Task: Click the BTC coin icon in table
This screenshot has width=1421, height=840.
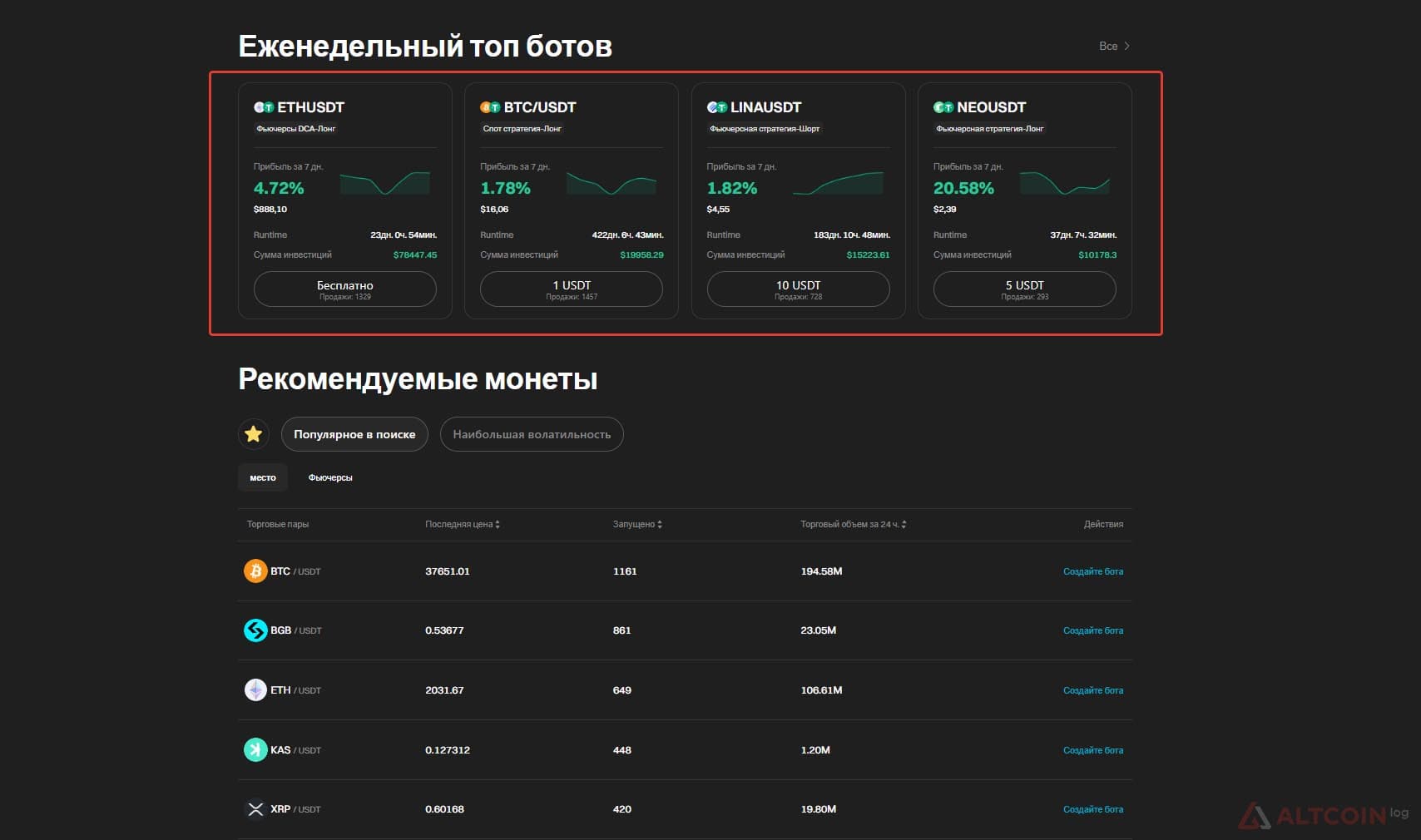Action: [255, 571]
